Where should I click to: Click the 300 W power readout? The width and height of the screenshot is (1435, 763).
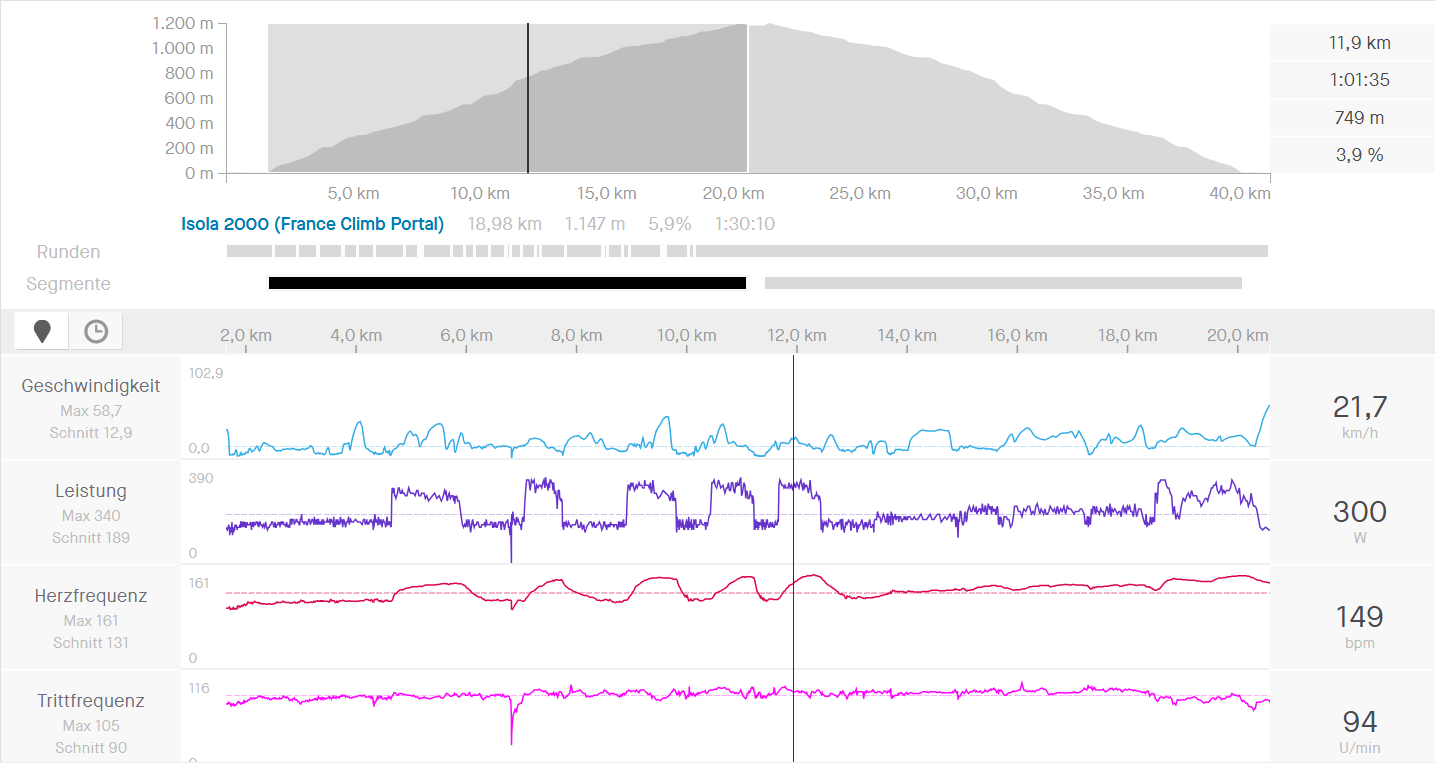tap(1359, 512)
